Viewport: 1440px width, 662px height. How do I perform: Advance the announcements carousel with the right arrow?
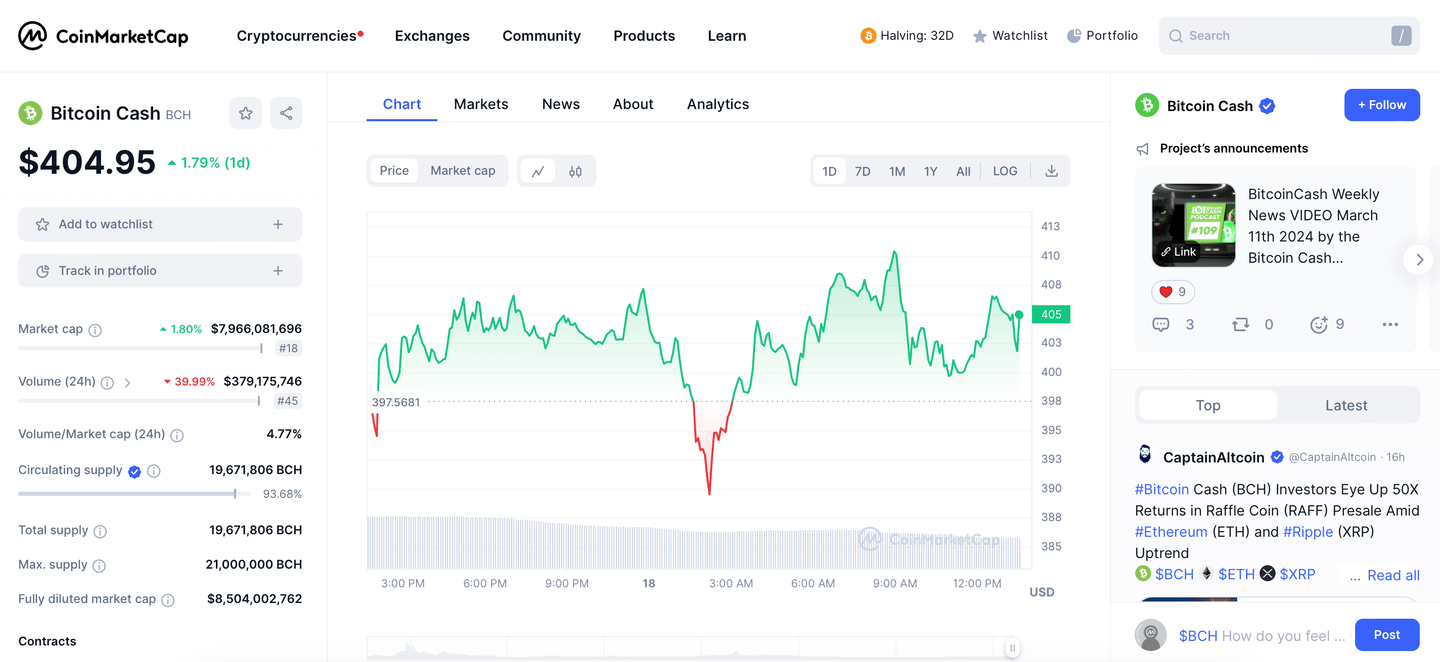pyautogui.click(x=1418, y=259)
